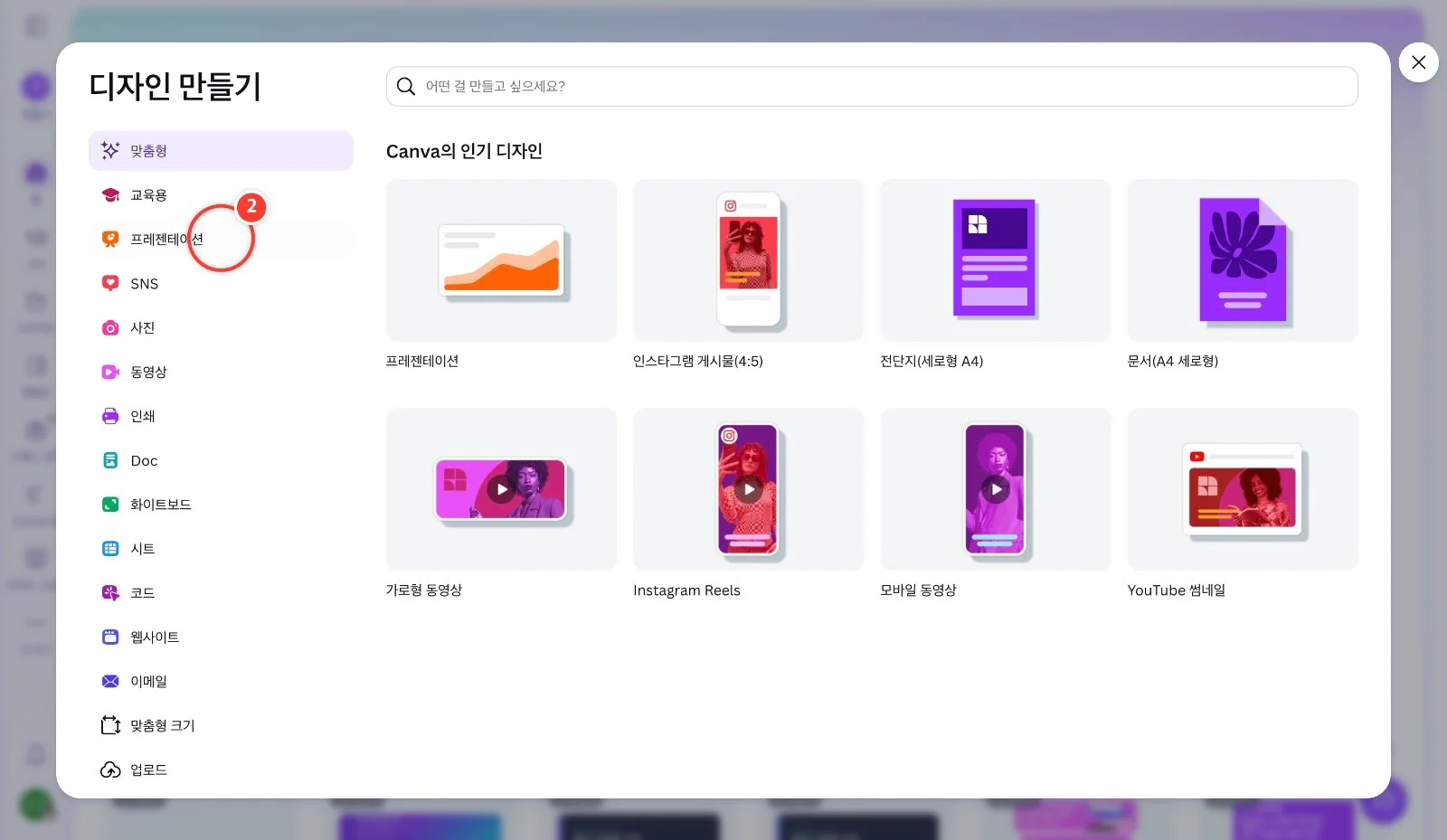Open the 이메일 category
The width and height of the screenshot is (1447, 840).
pos(221,681)
